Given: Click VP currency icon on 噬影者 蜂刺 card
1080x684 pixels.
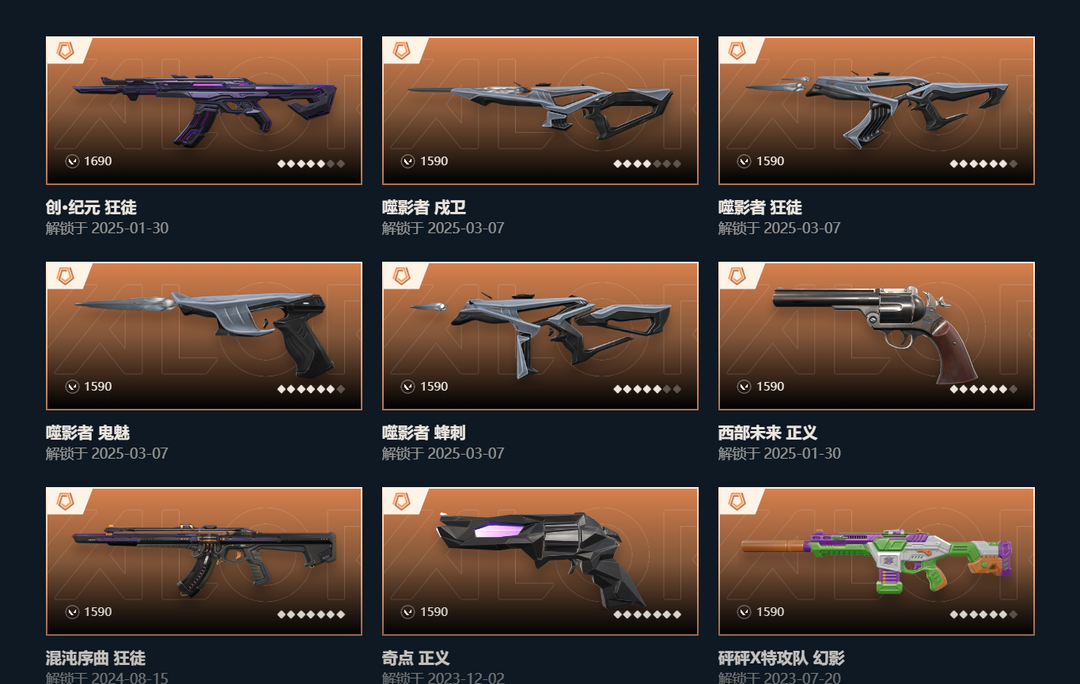Looking at the screenshot, I should coord(408,386).
